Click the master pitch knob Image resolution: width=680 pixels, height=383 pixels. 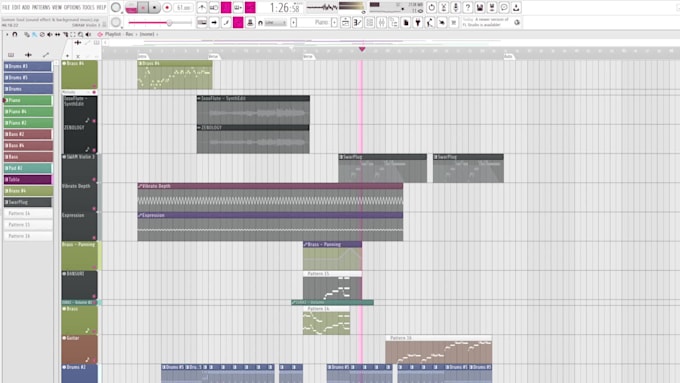coord(116,23)
